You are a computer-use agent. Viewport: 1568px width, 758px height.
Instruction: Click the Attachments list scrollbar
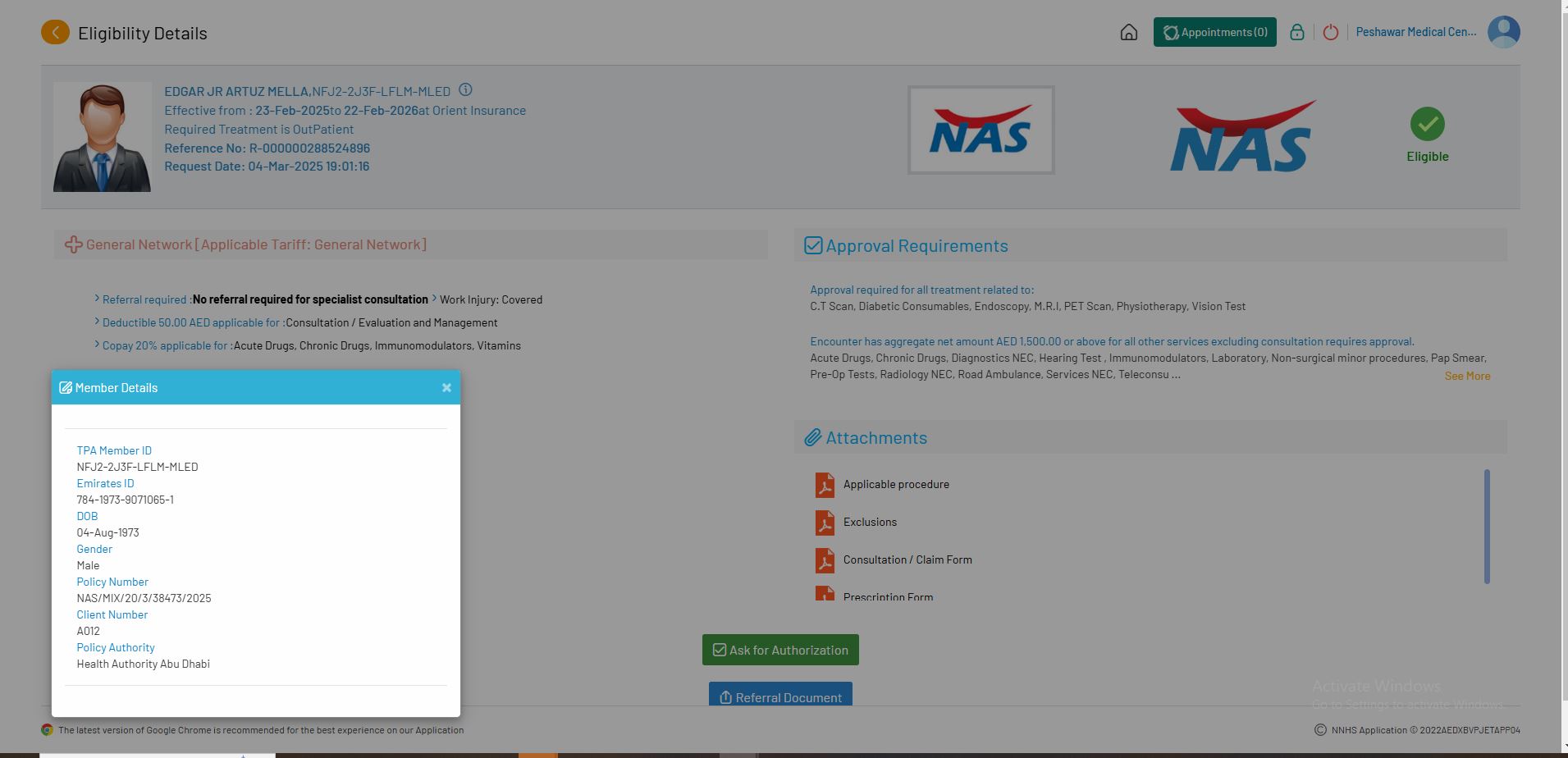[1487, 527]
